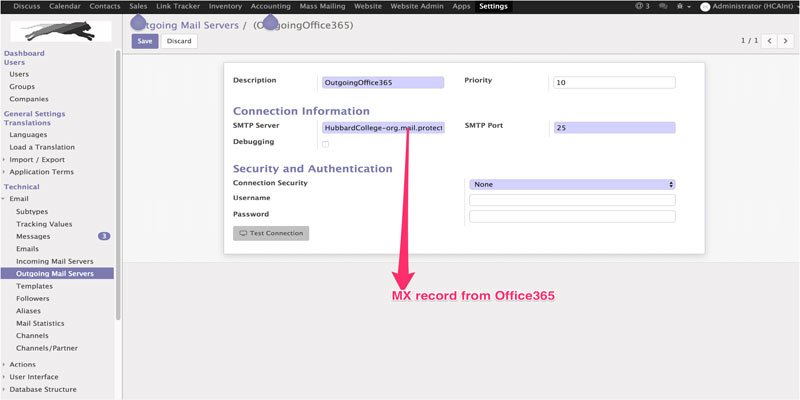The image size is (800, 400).
Task: Open Messages under Email
Action: 33,237
